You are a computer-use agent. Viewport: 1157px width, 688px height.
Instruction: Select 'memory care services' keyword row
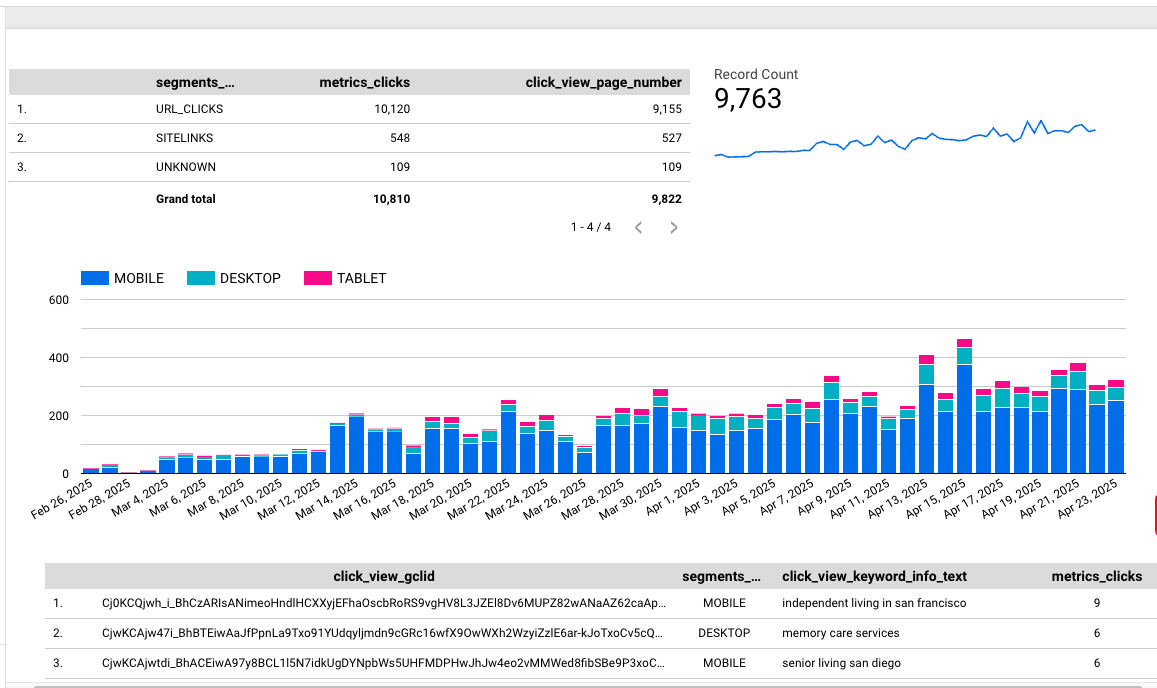840,633
